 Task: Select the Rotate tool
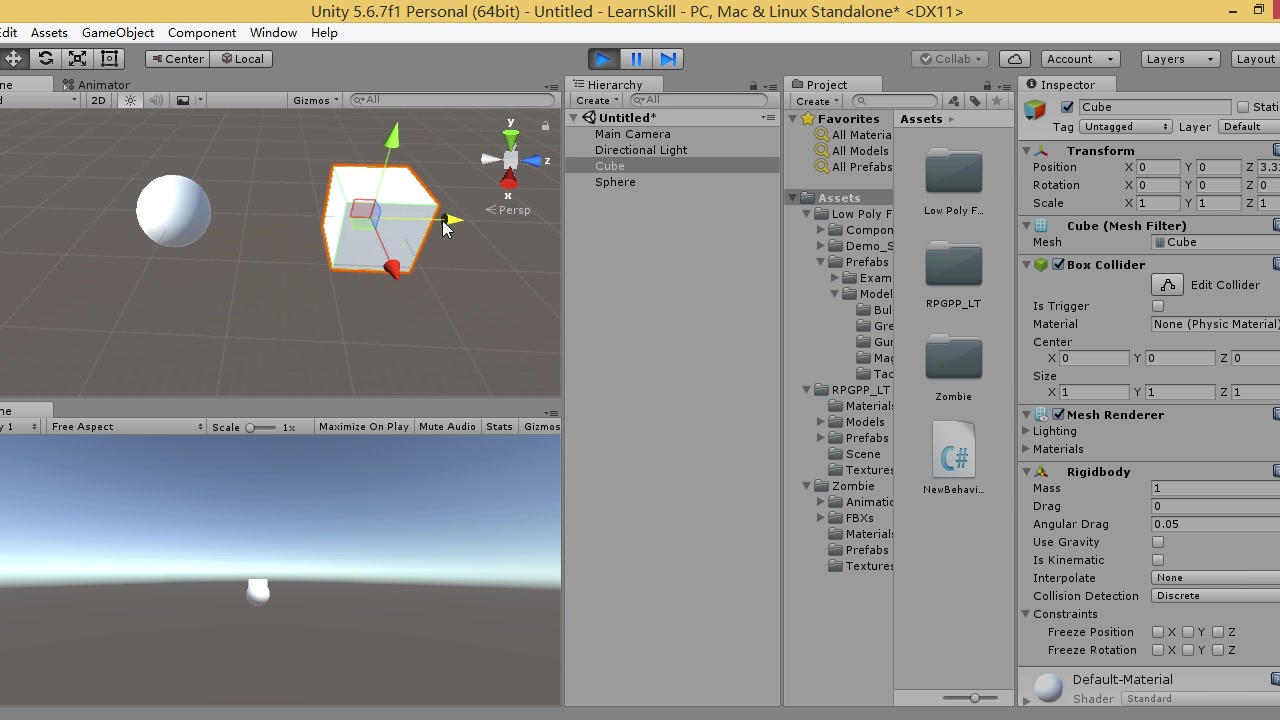coord(45,58)
